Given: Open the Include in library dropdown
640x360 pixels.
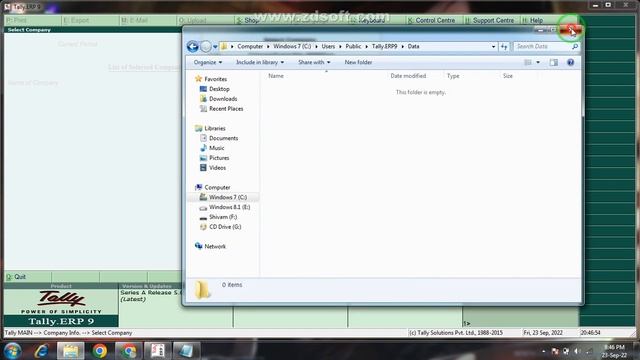Looking at the screenshot, I should pos(260,62).
